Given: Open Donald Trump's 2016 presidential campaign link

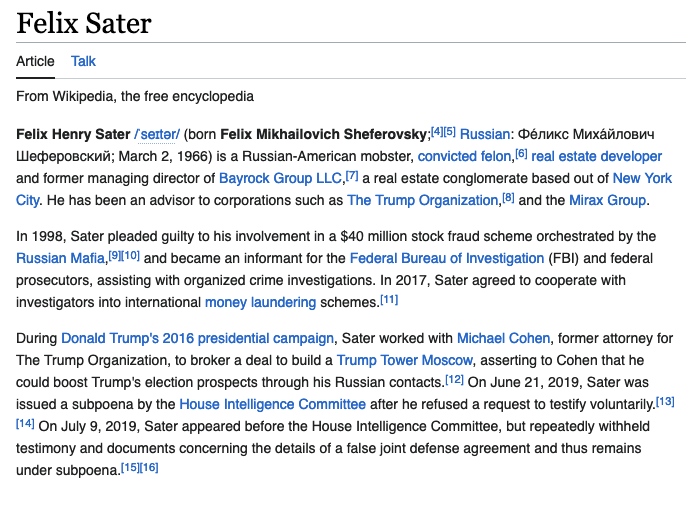Looking at the screenshot, I should point(197,338).
